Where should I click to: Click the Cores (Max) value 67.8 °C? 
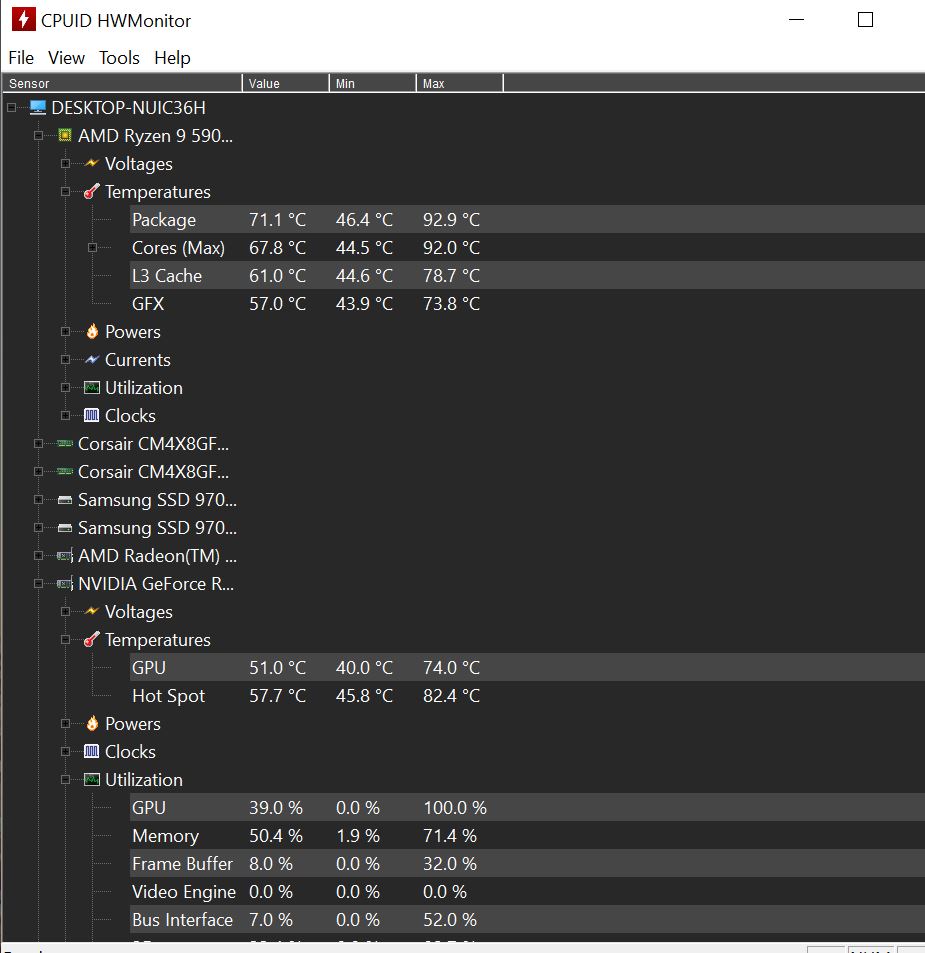tap(278, 247)
